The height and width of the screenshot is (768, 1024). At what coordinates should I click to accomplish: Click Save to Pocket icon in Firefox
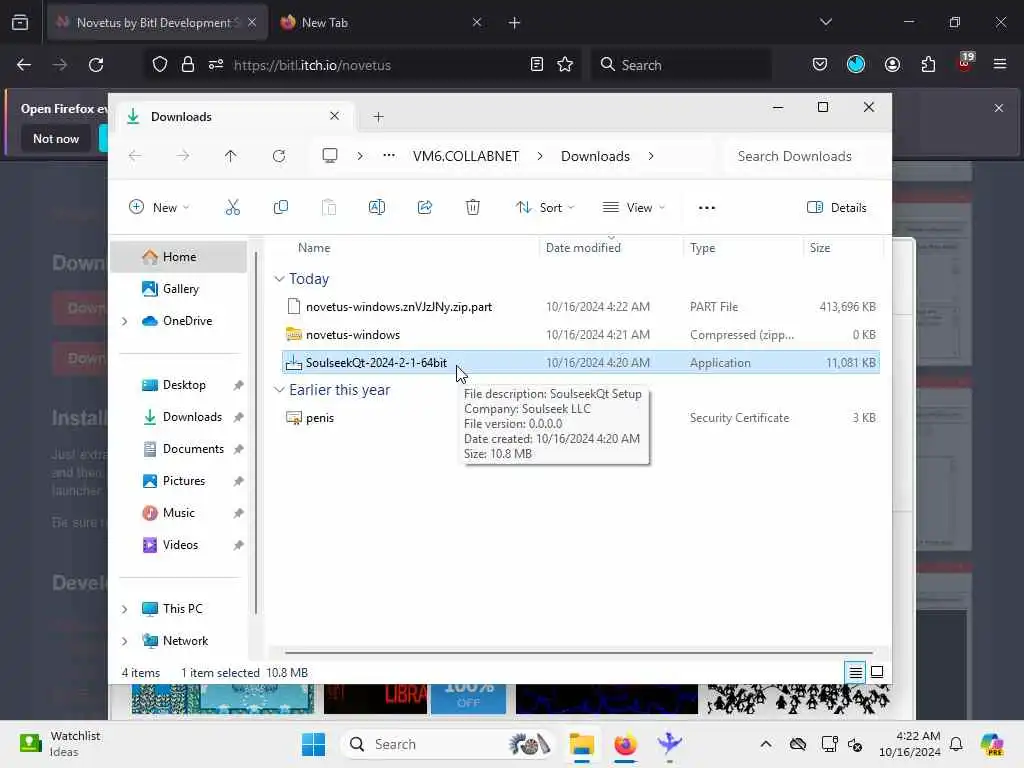(x=820, y=64)
